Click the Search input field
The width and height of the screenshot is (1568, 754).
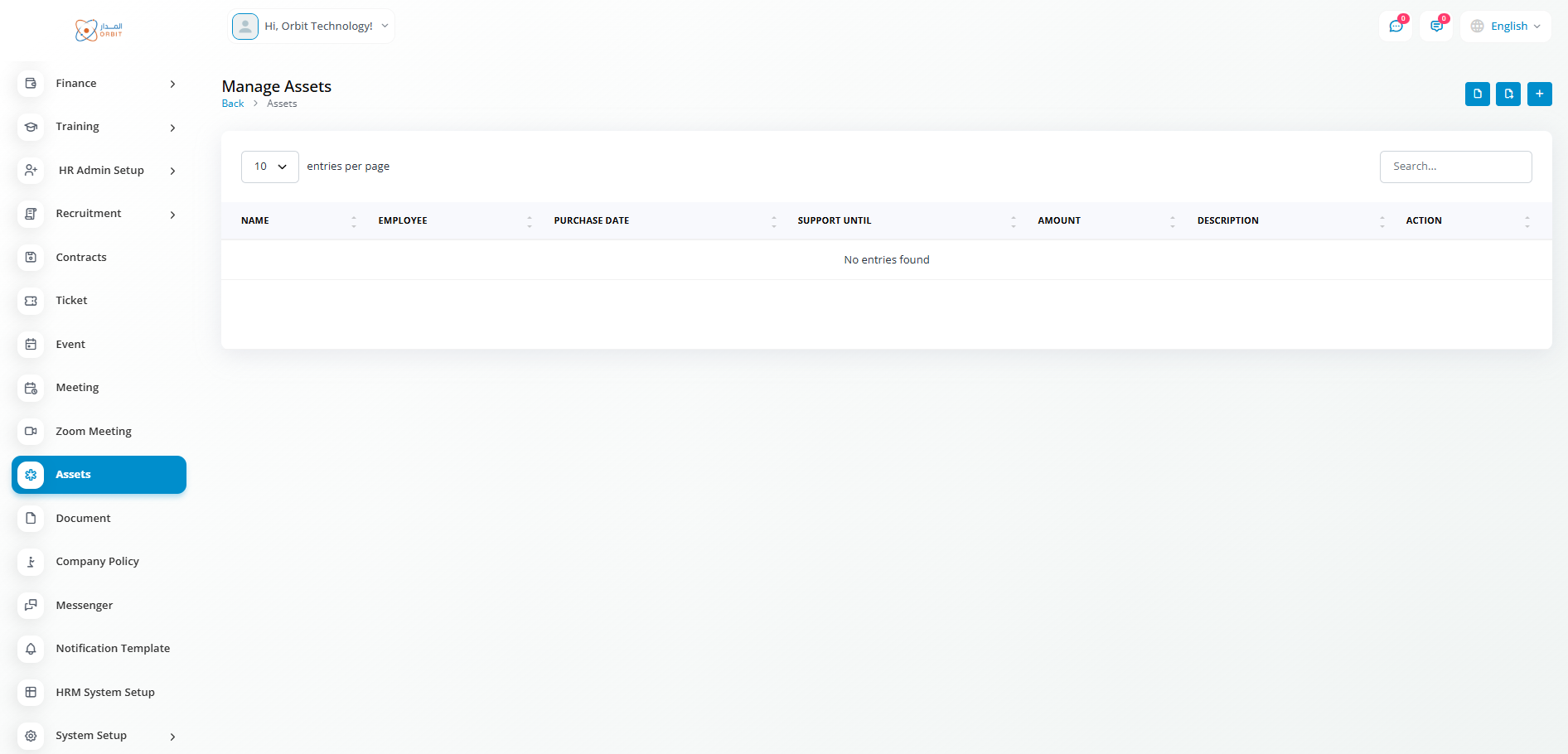click(1455, 167)
